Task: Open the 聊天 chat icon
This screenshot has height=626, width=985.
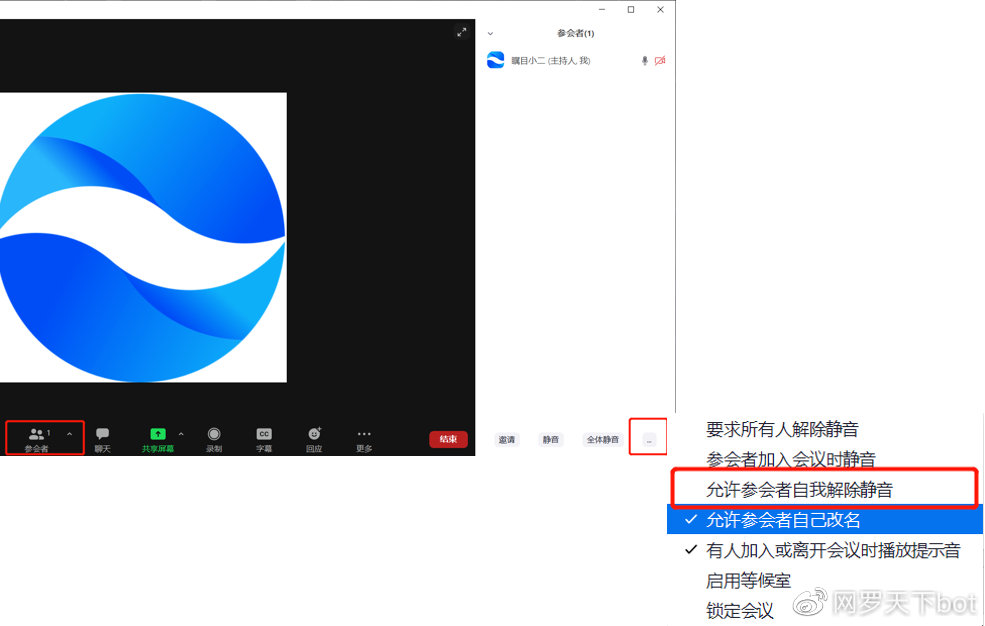Action: coord(102,433)
